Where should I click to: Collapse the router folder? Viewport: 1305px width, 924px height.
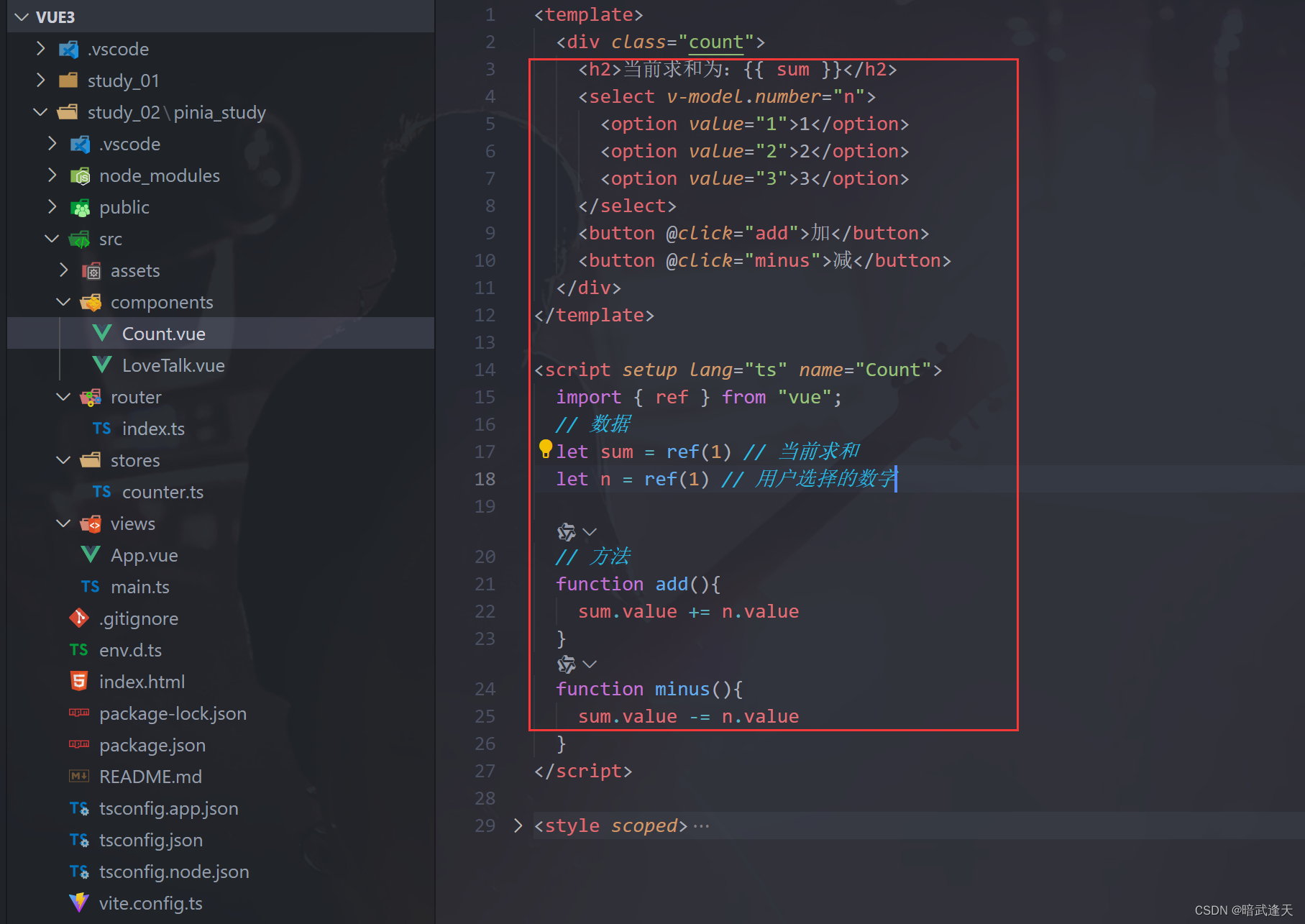[x=63, y=396]
